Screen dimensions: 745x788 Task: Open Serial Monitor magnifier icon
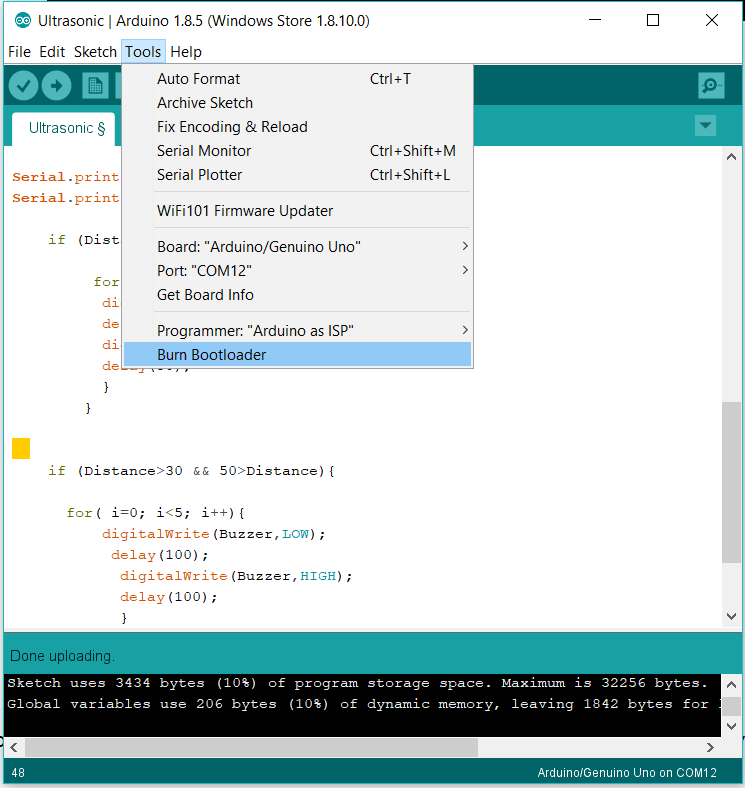click(x=711, y=85)
